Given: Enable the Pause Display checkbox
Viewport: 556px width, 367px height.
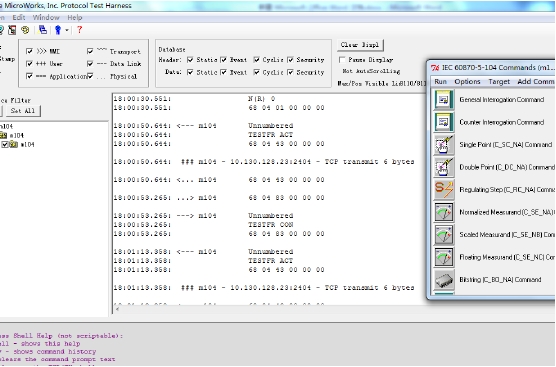Looking at the screenshot, I should click(342, 60).
